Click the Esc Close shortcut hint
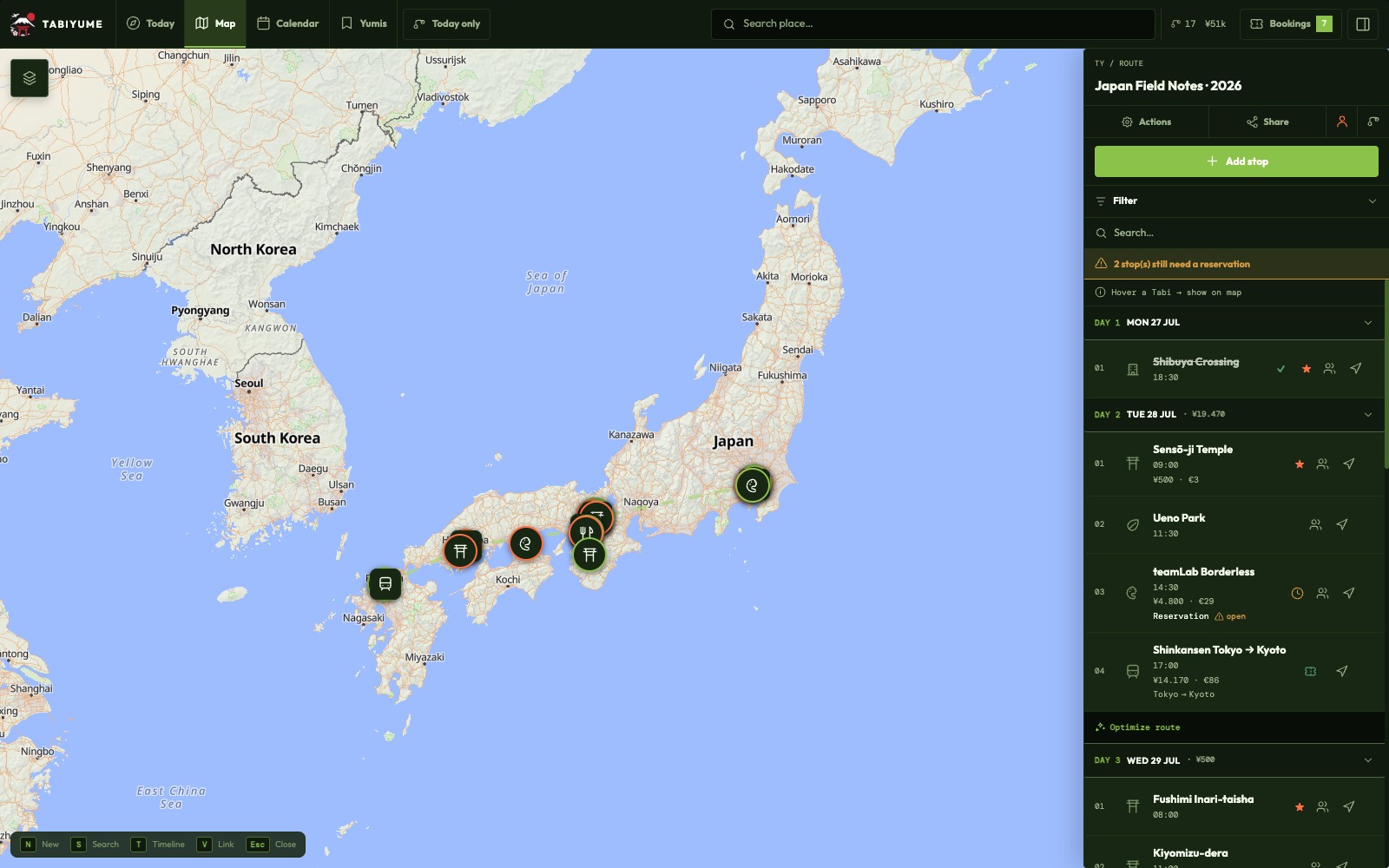Image resolution: width=1389 pixels, height=868 pixels. [x=272, y=845]
